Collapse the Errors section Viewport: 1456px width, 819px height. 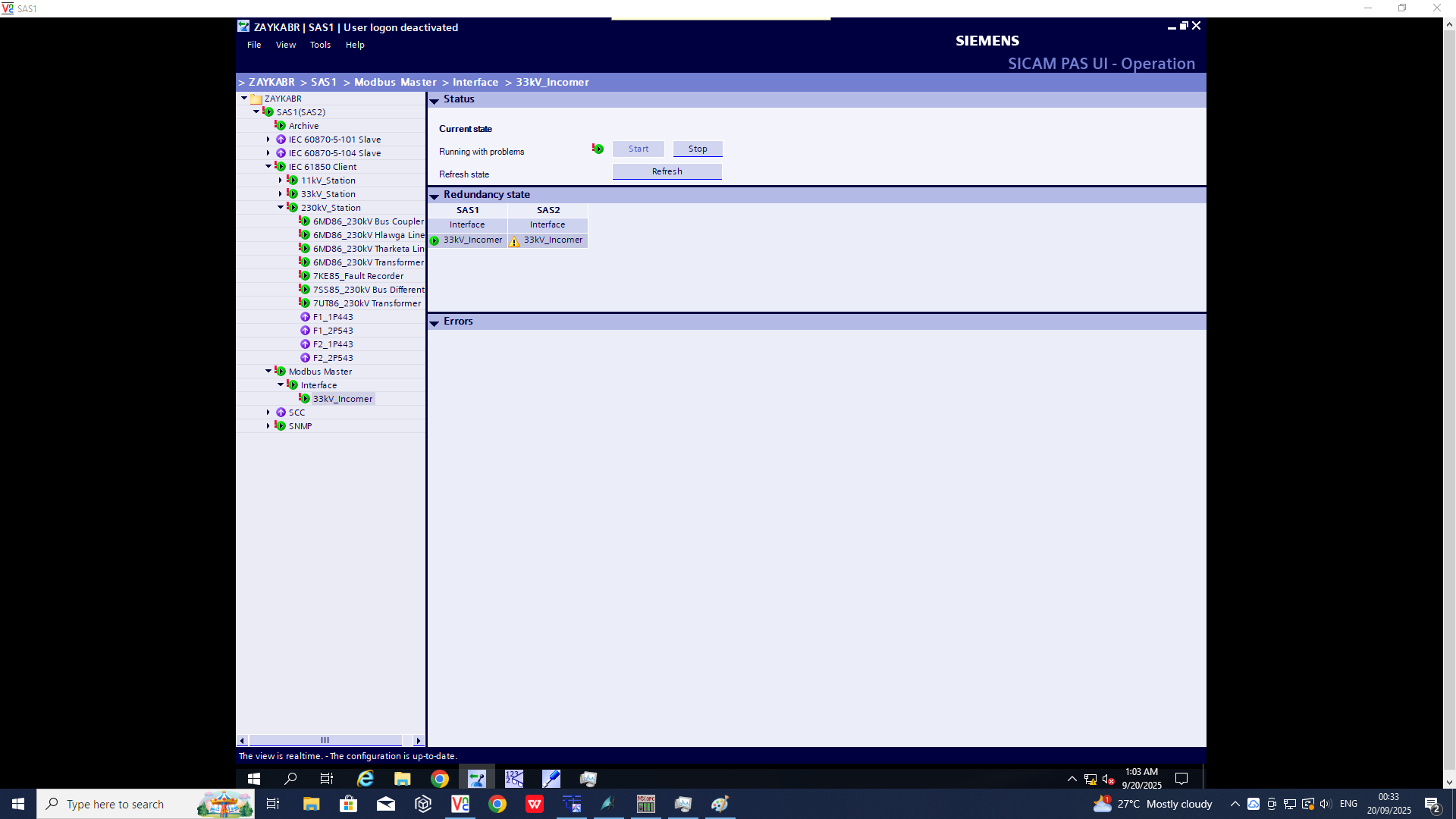(x=435, y=322)
